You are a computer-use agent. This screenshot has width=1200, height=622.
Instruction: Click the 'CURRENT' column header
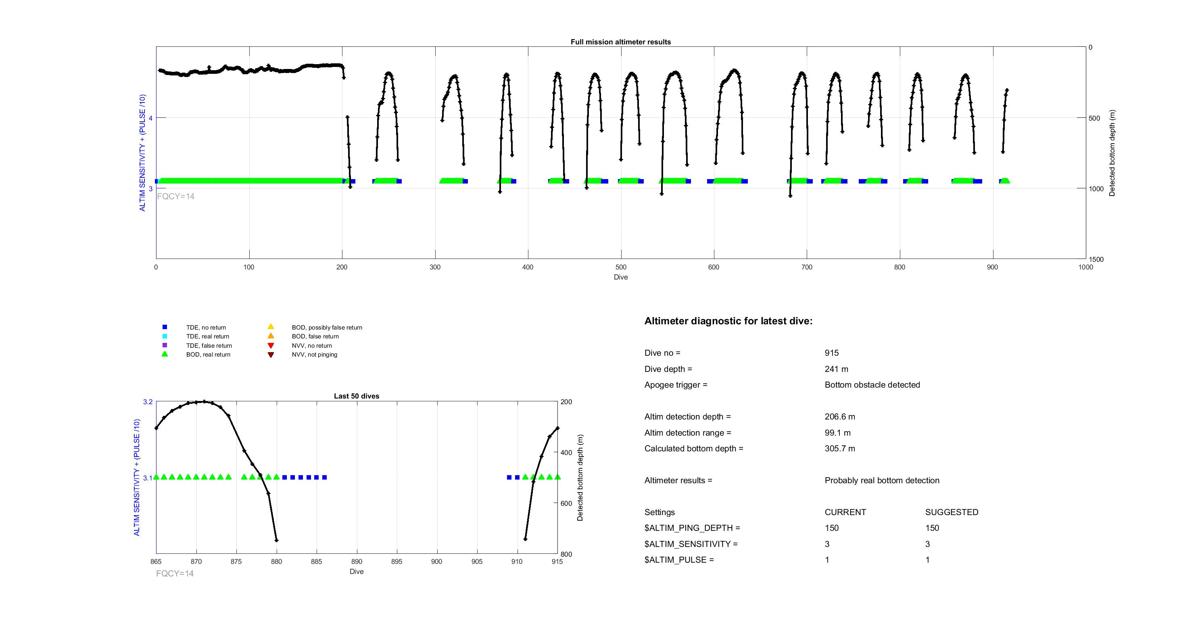(x=845, y=512)
